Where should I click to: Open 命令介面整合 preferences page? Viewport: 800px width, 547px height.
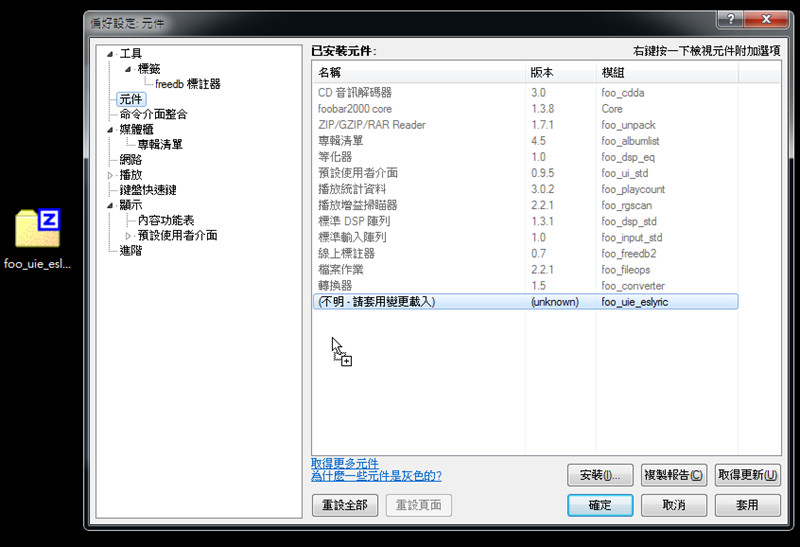click(153, 114)
